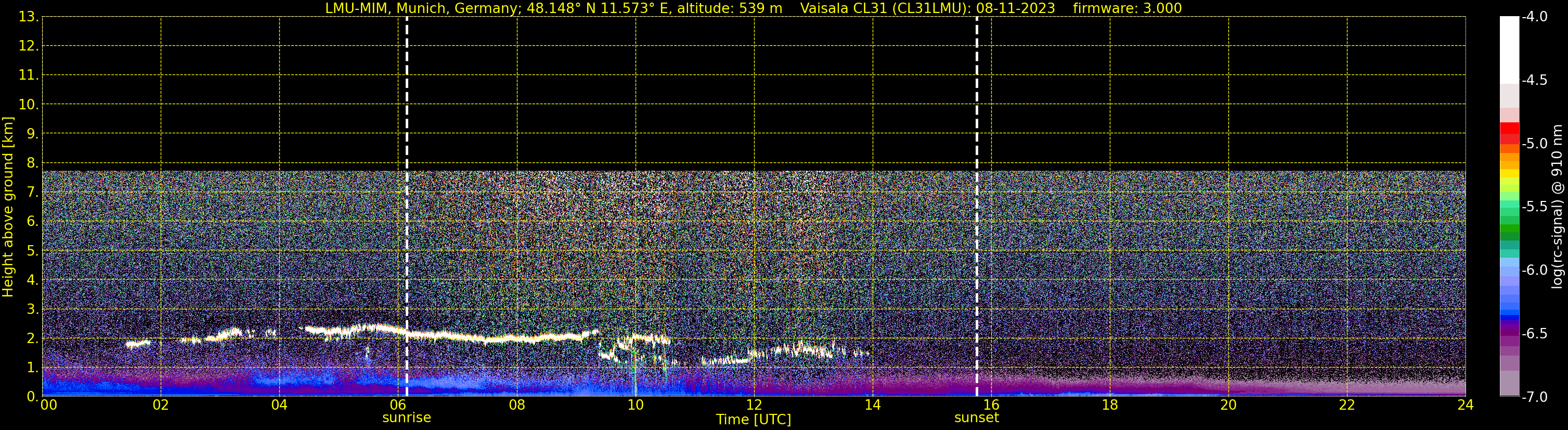Viewport: 1568px width, 430px height.
Task: Click the height axis tick "1."
Action: [x=33, y=367]
